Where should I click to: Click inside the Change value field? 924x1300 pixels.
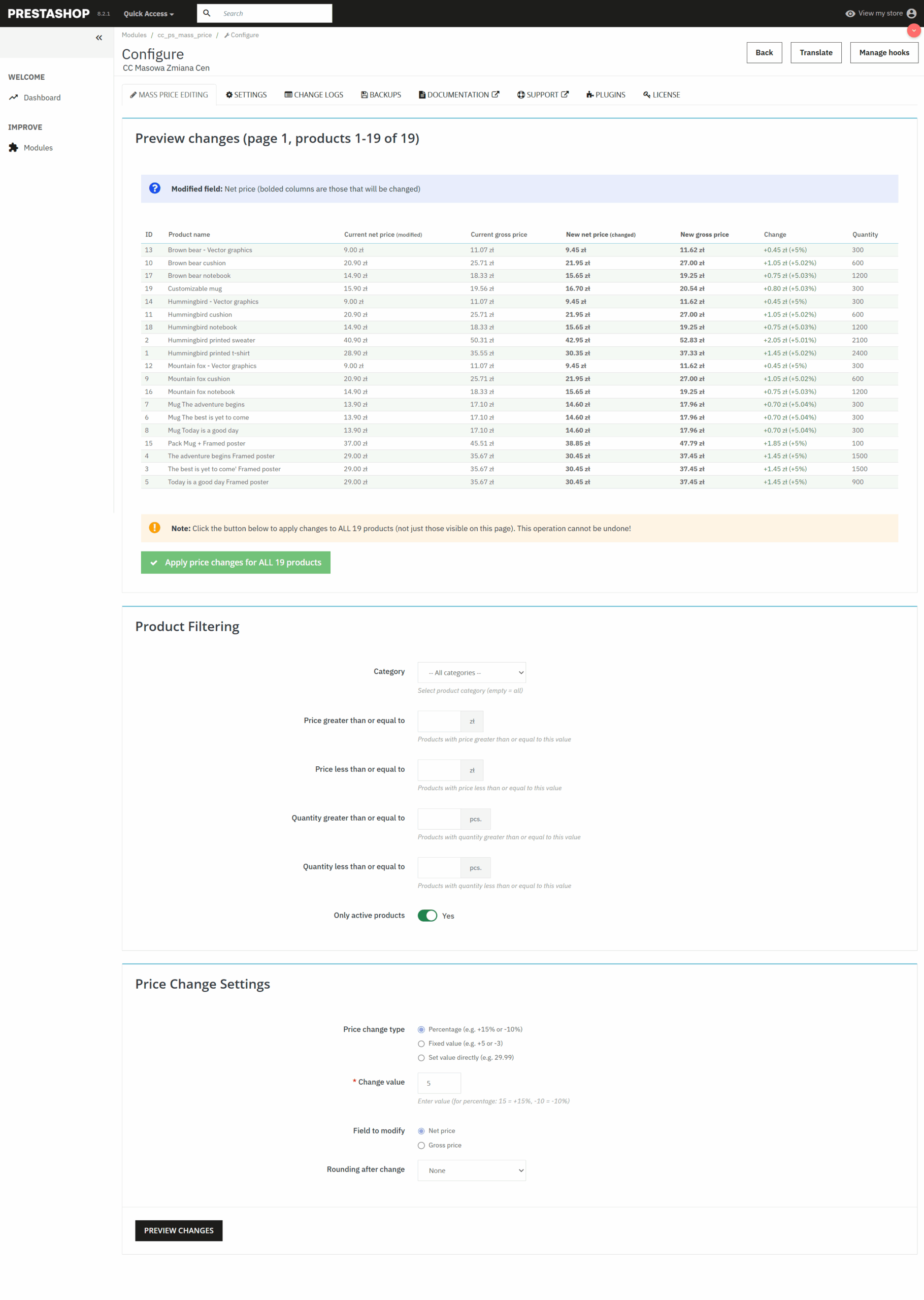(x=439, y=1083)
